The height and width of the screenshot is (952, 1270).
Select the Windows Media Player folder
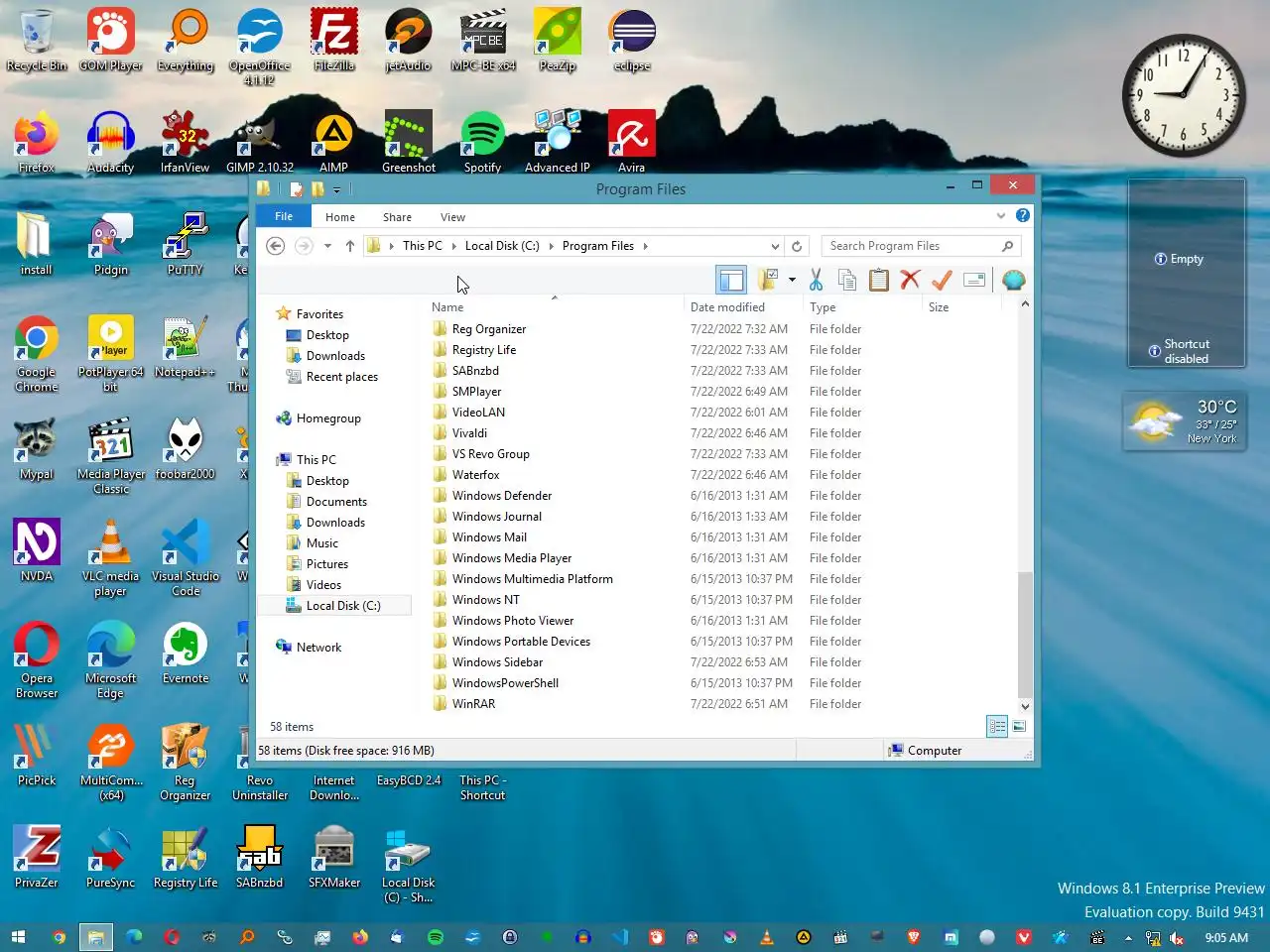pyautogui.click(x=512, y=558)
